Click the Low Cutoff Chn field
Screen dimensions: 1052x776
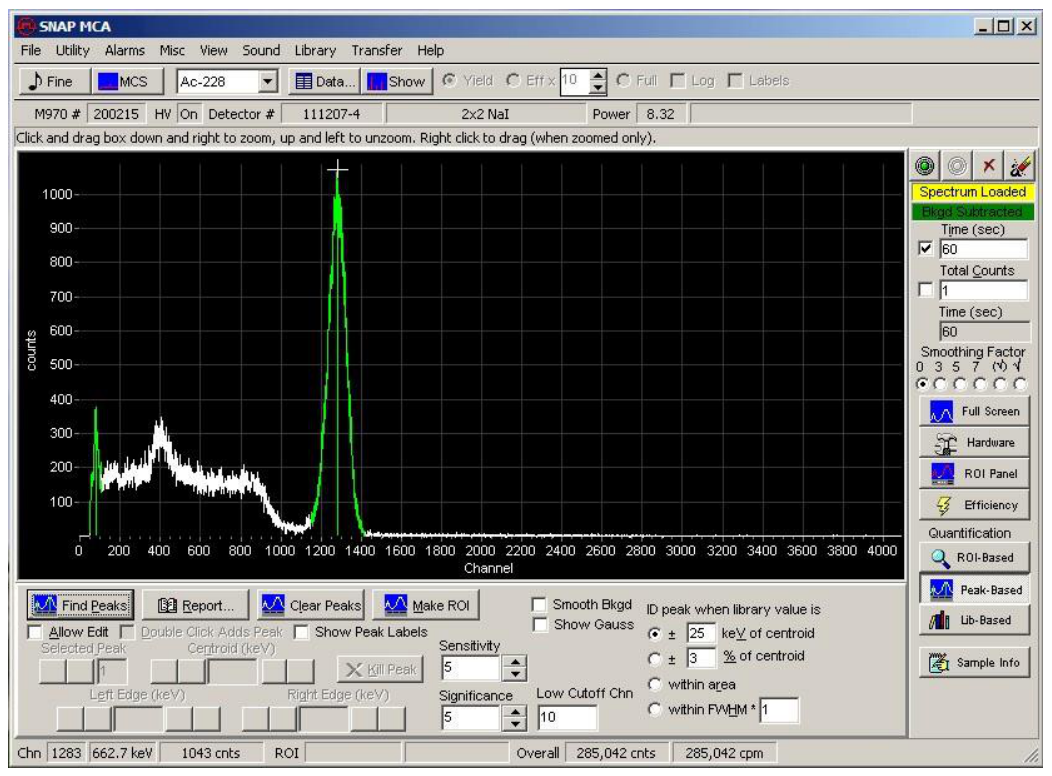tap(566, 717)
